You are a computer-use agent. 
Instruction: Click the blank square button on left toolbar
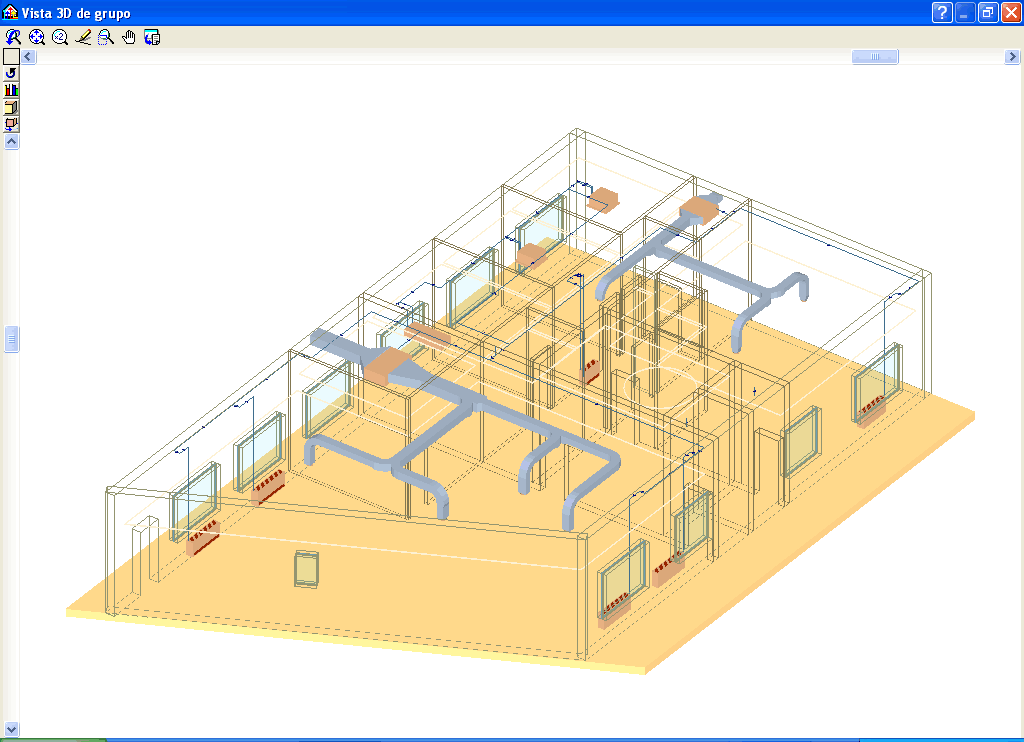(11, 56)
